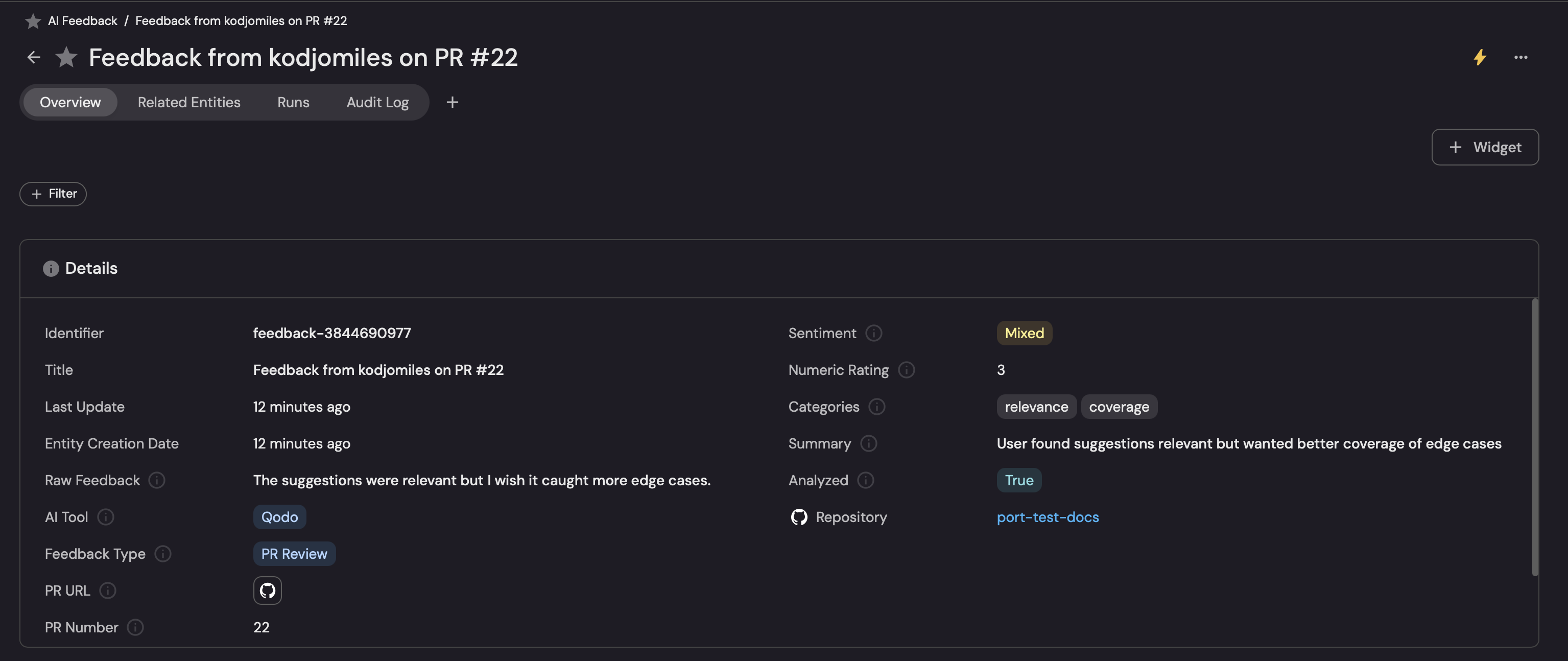Screen dimensions: 1568x661
Task: Open the three-dots more options menu
Action: point(1521,57)
